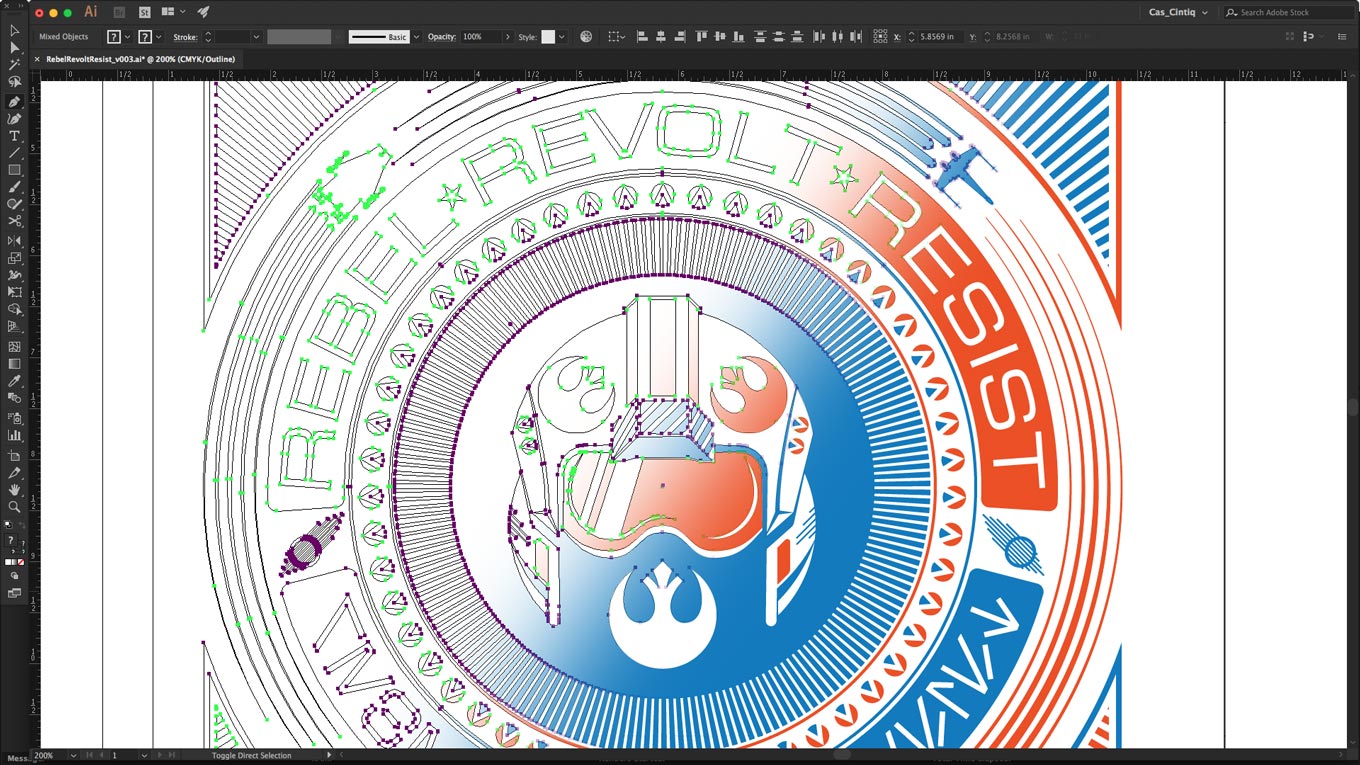This screenshot has width=1360, height=765.
Task: Select the Shape Builder tool
Action: tap(14, 309)
